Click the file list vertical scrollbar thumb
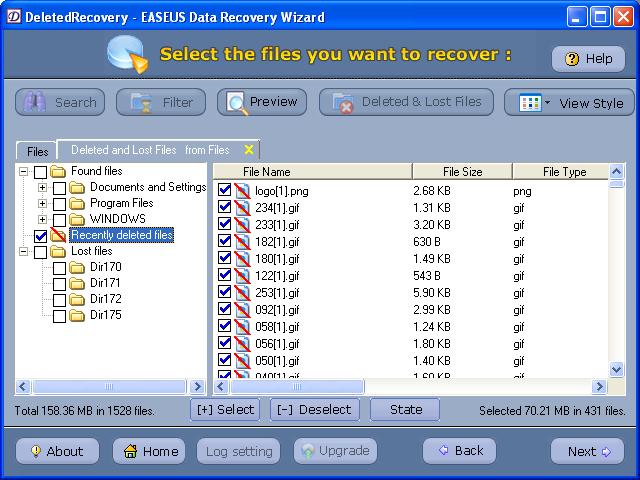The height and width of the screenshot is (480, 640). coord(616,184)
